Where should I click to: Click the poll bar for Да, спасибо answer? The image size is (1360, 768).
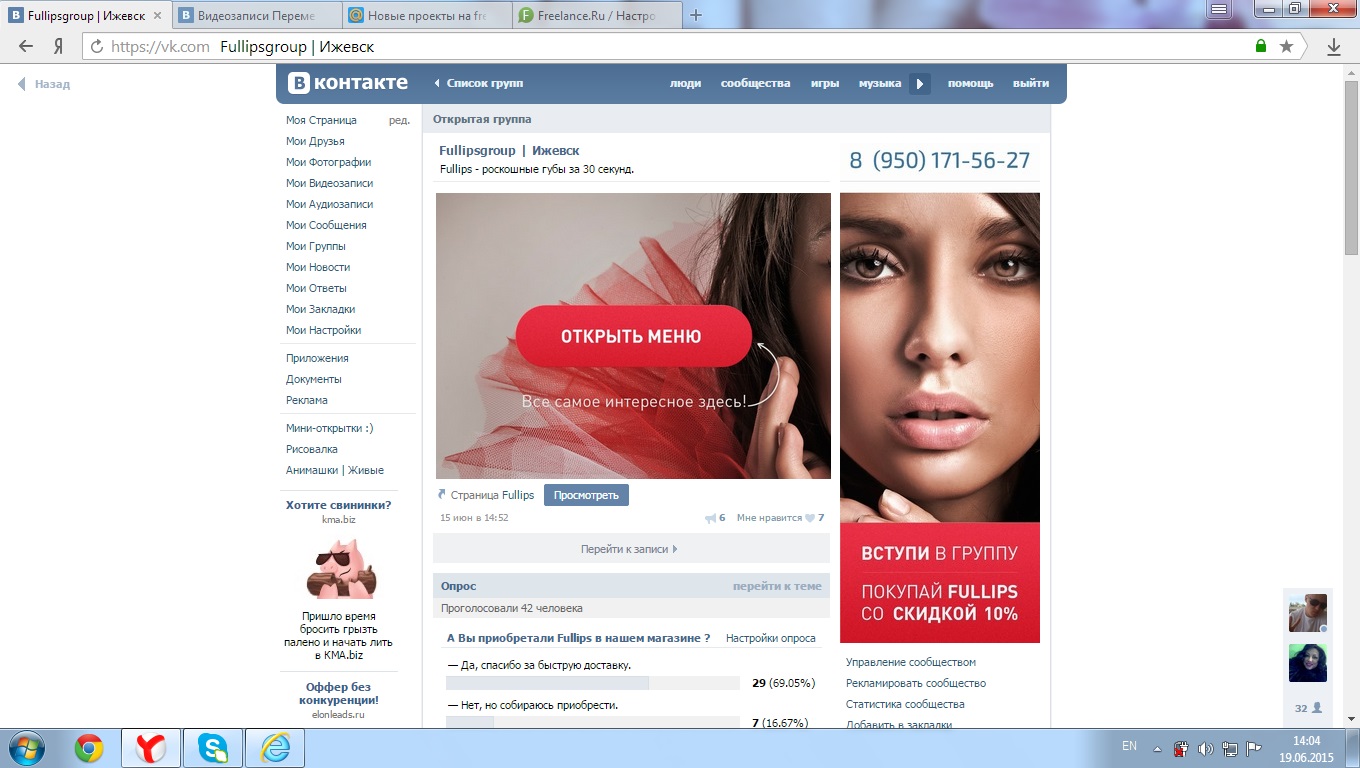pos(592,683)
